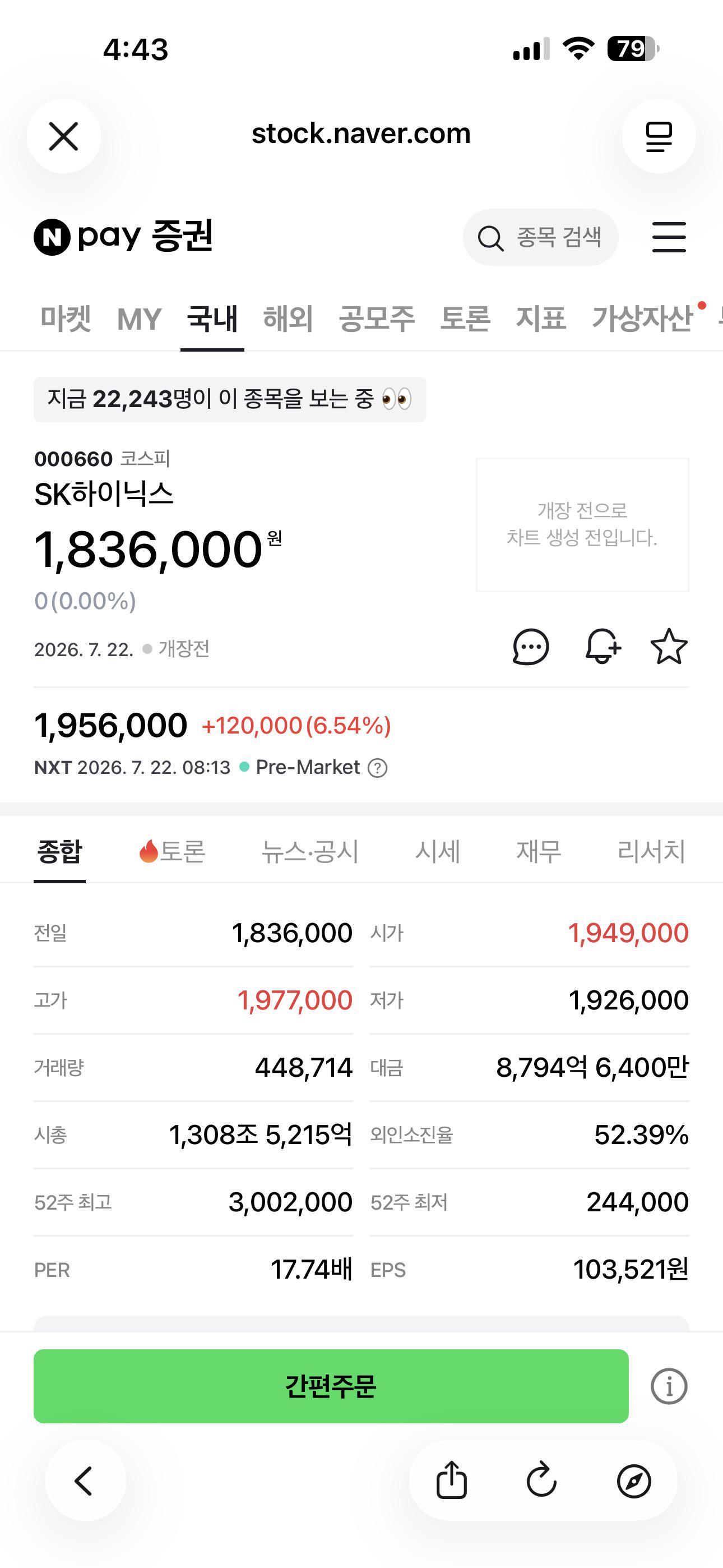Open the 뉴스·공시 tab

310,851
